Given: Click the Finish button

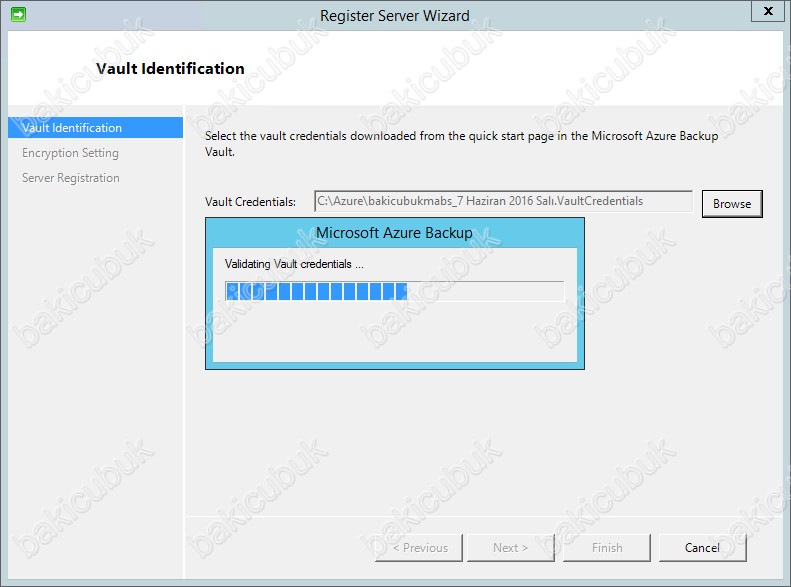Looking at the screenshot, I should (607, 548).
